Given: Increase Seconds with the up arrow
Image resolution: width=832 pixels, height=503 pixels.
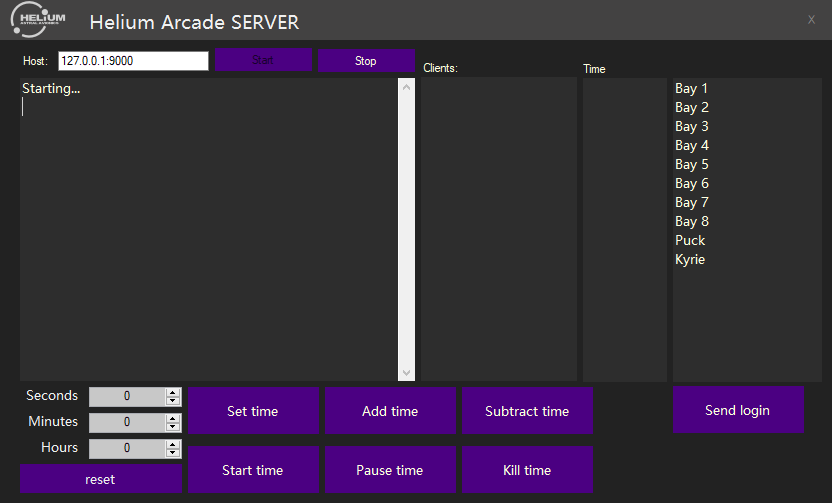Looking at the screenshot, I should click(173, 392).
